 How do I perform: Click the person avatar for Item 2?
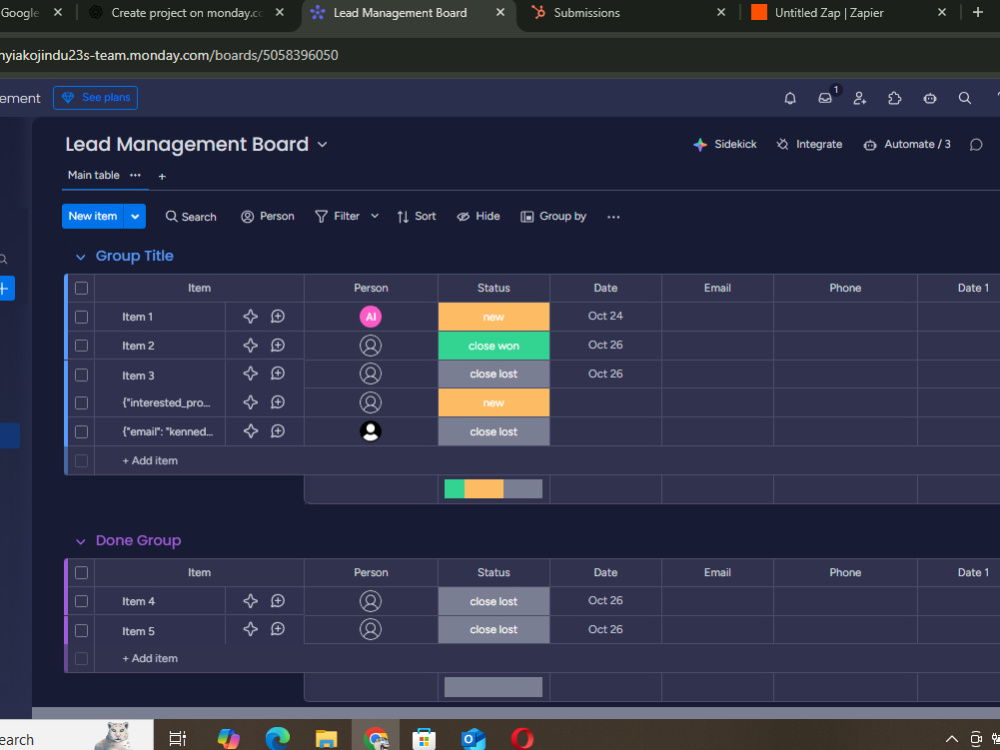[371, 345]
